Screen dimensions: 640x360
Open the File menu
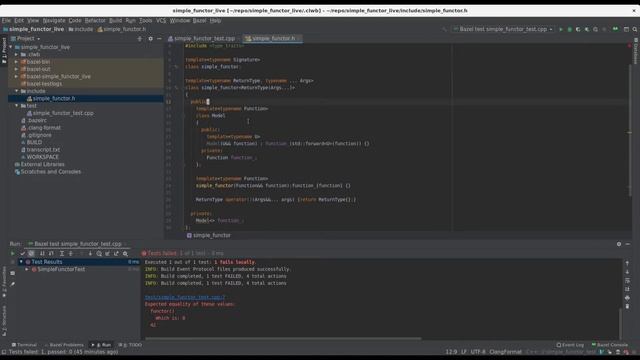[6, 20]
